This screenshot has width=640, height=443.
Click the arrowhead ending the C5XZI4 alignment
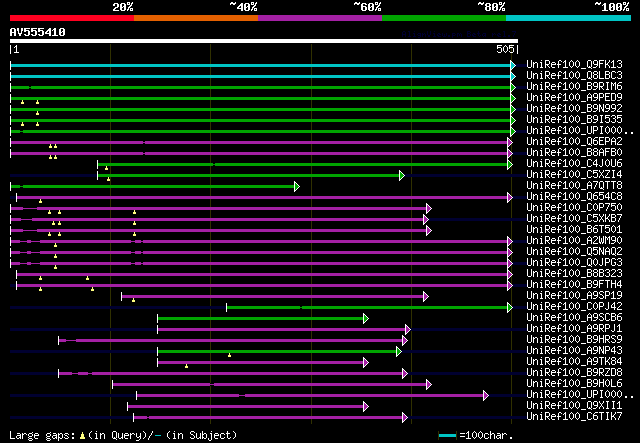(x=402, y=175)
